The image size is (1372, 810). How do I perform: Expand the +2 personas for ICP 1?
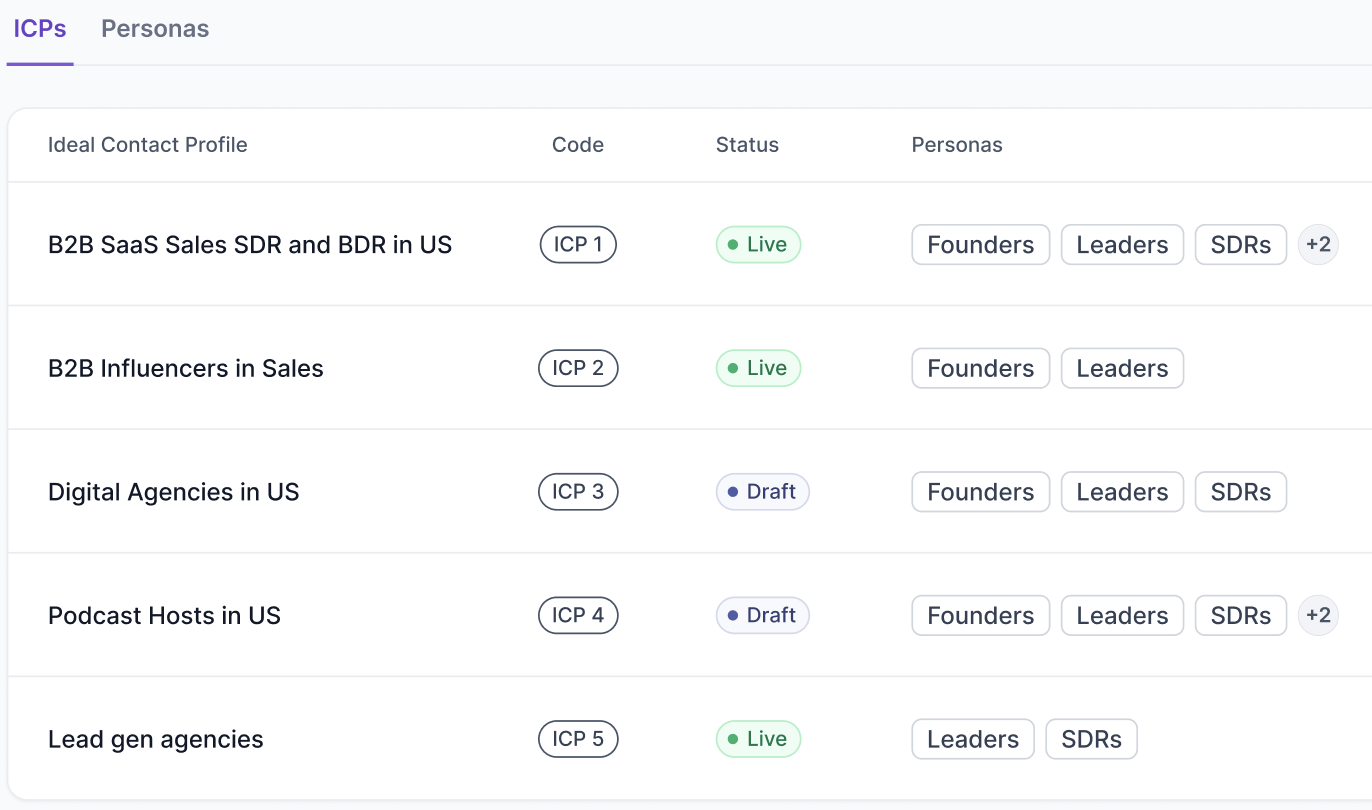point(1318,245)
